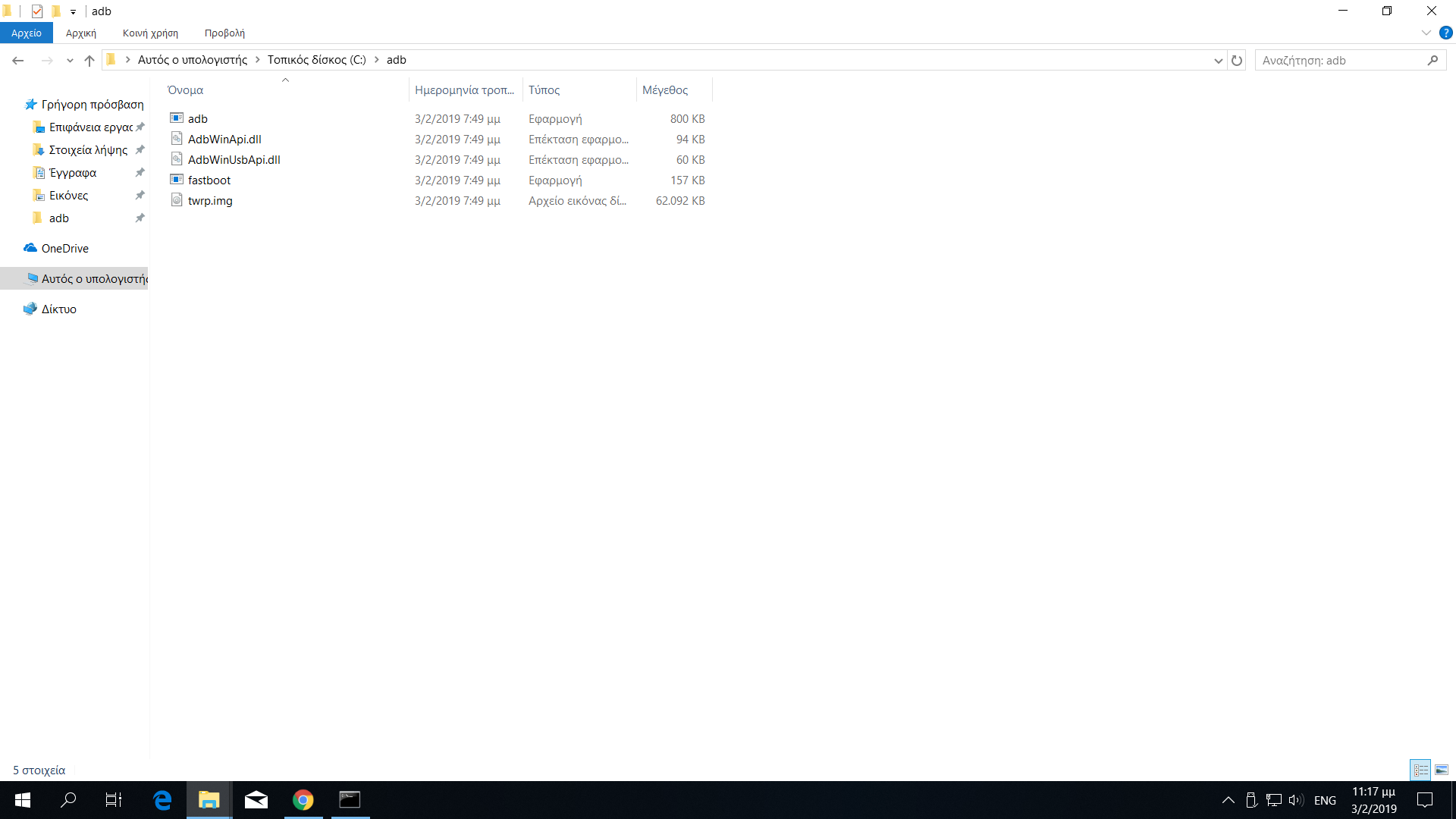Screen dimensions: 1456x819
Task: Click the Properties quick access icon
Action: click(x=37, y=11)
